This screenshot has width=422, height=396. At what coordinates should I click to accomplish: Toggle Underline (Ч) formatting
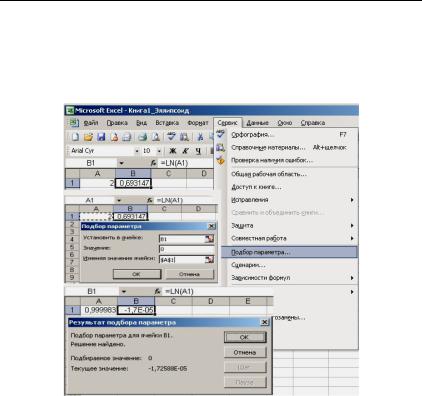198,151
